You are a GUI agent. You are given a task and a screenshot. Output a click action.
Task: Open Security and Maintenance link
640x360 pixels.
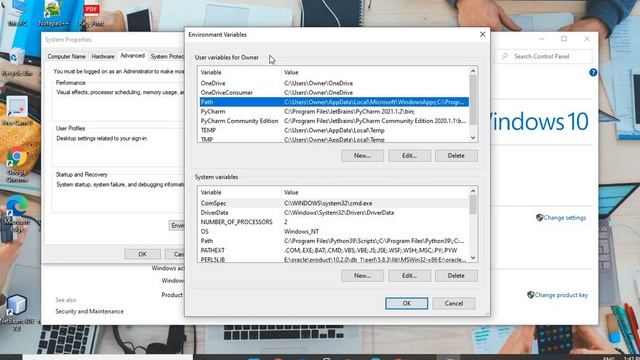pyautogui.click(x=89, y=311)
